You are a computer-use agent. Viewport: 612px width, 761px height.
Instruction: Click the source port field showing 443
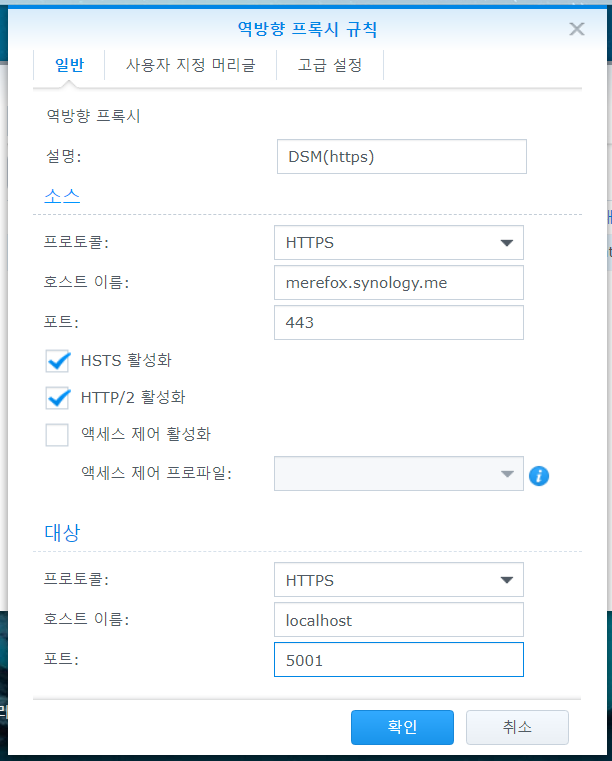[398, 322]
